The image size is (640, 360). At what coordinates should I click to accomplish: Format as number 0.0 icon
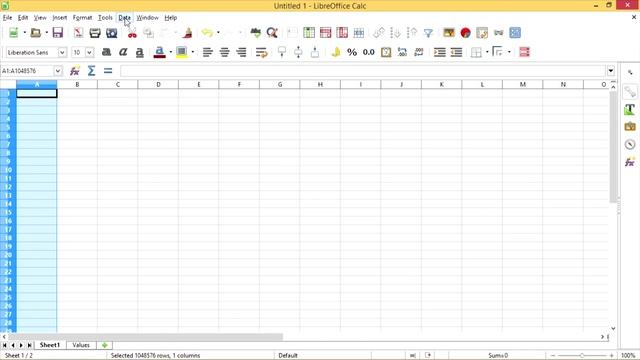369,52
